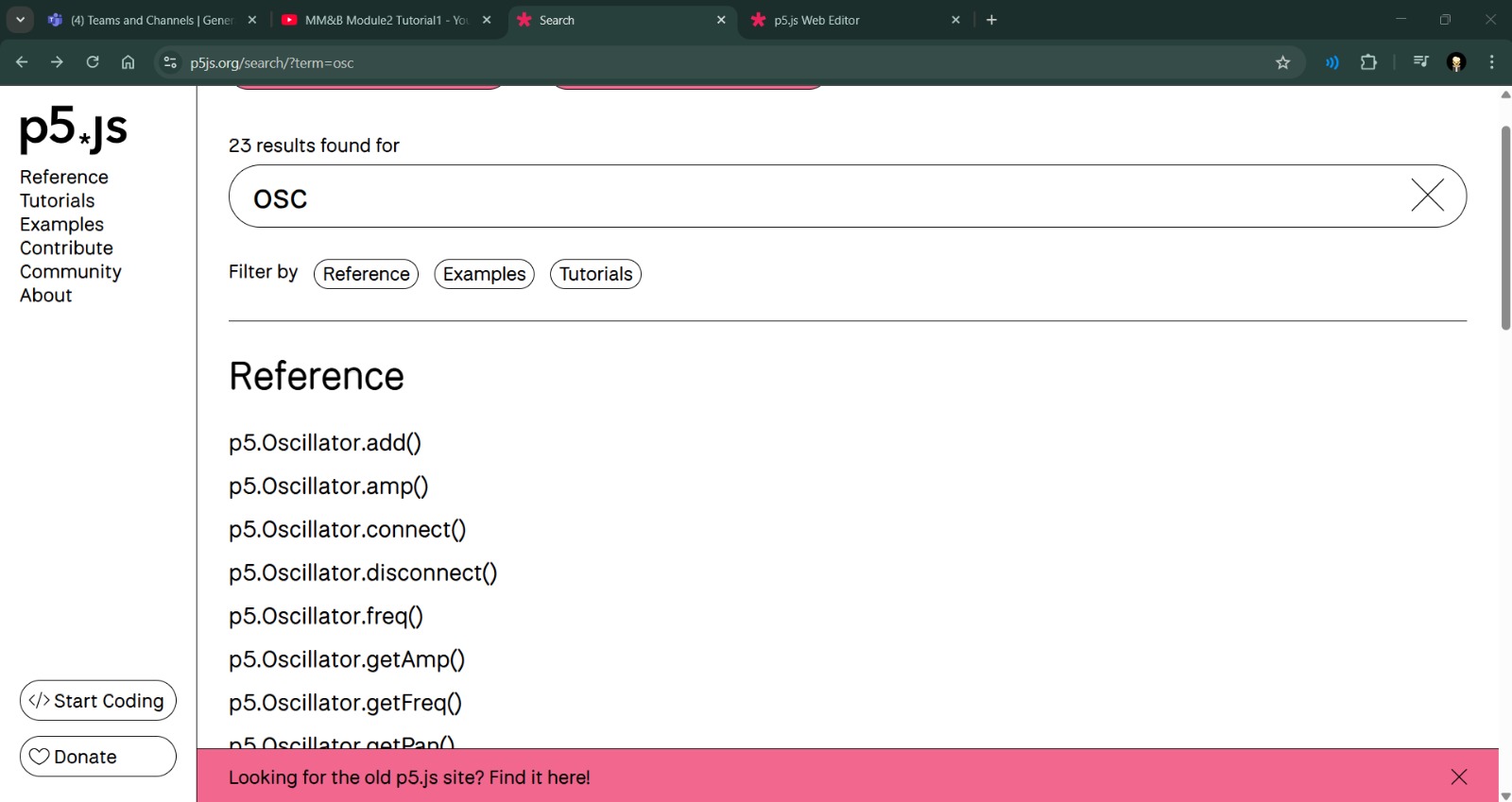Open the browser extensions puzzle icon

tap(1368, 62)
